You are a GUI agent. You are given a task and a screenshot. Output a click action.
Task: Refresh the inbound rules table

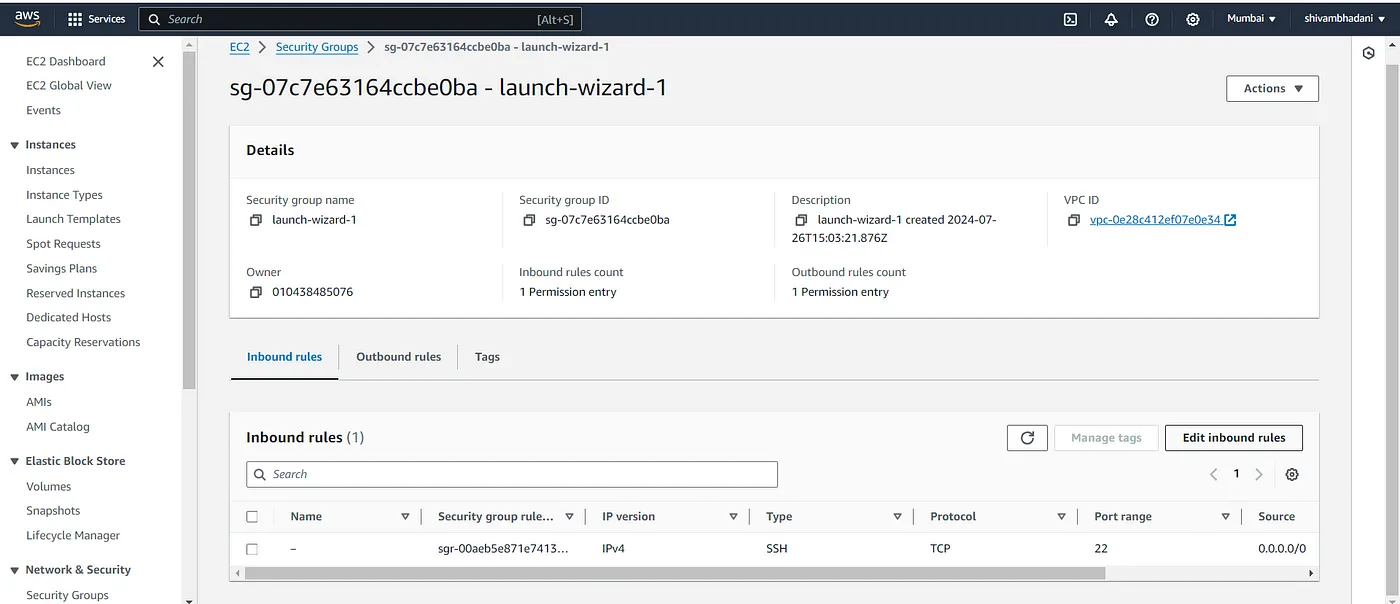pyautogui.click(x=1027, y=438)
